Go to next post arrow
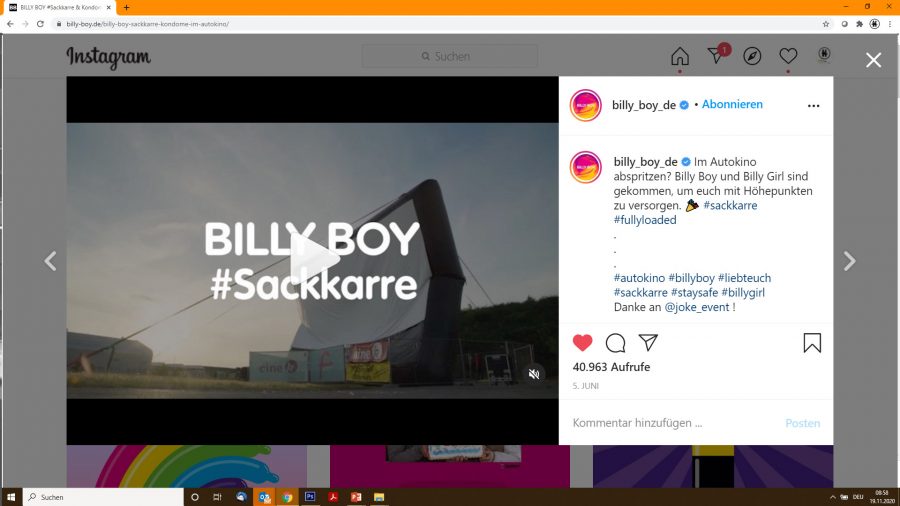Viewport: 900px width, 506px height. click(x=849, y=261)
